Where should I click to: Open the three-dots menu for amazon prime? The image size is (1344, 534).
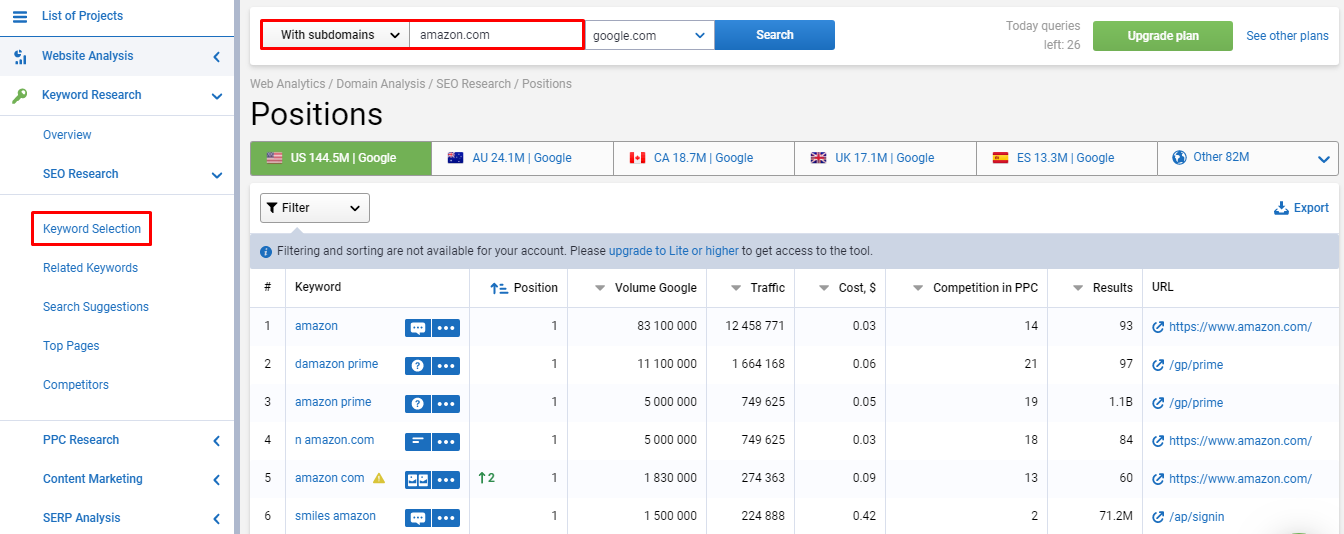point(446,404)
